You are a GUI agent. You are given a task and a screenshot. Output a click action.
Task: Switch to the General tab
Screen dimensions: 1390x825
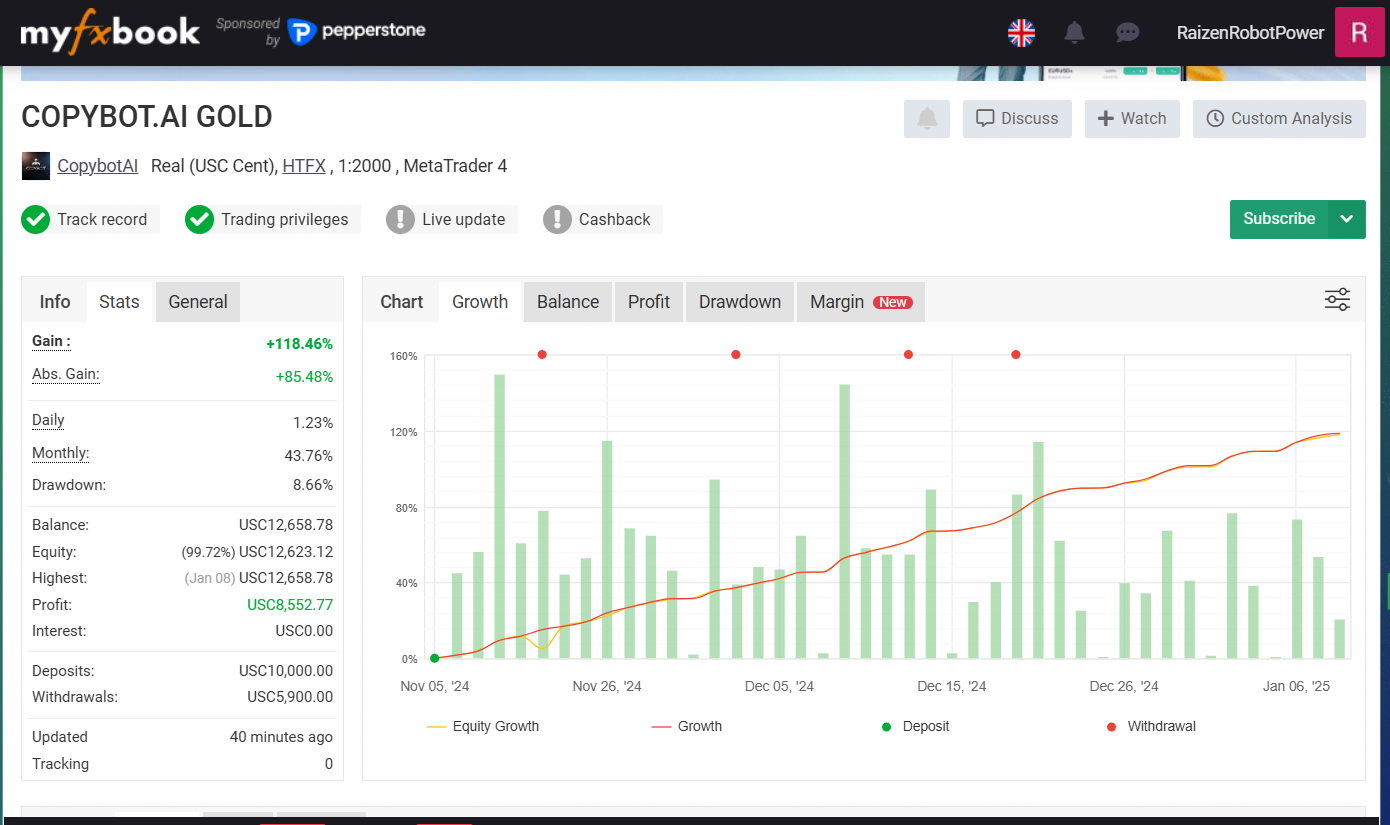pos(198,302)
